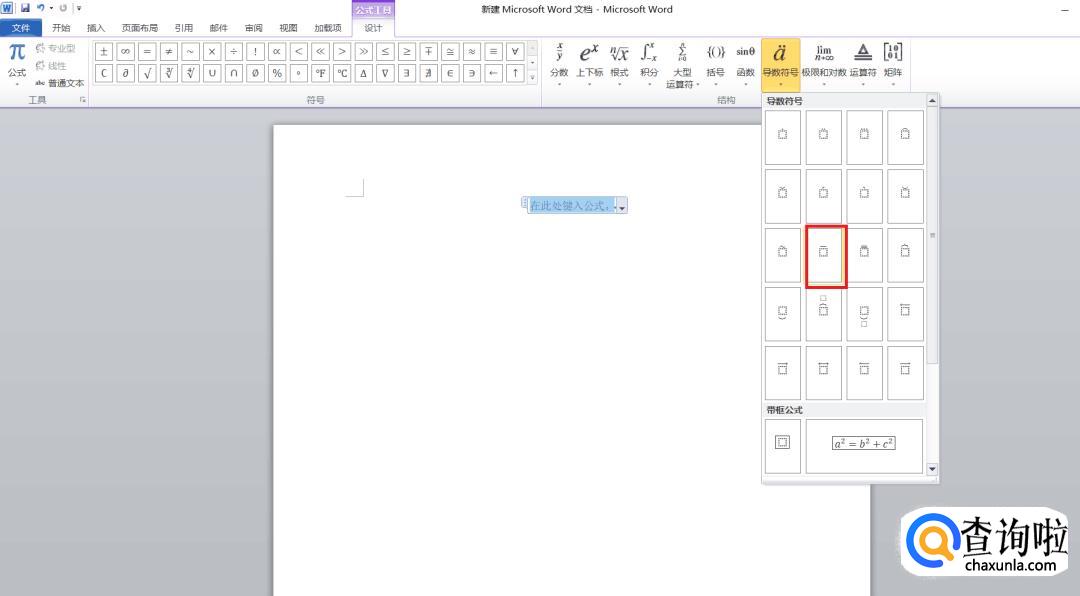Open the equation placeholder options arrow
The height and width of the screenshot is (596, 1080).
tap(622, 206)
